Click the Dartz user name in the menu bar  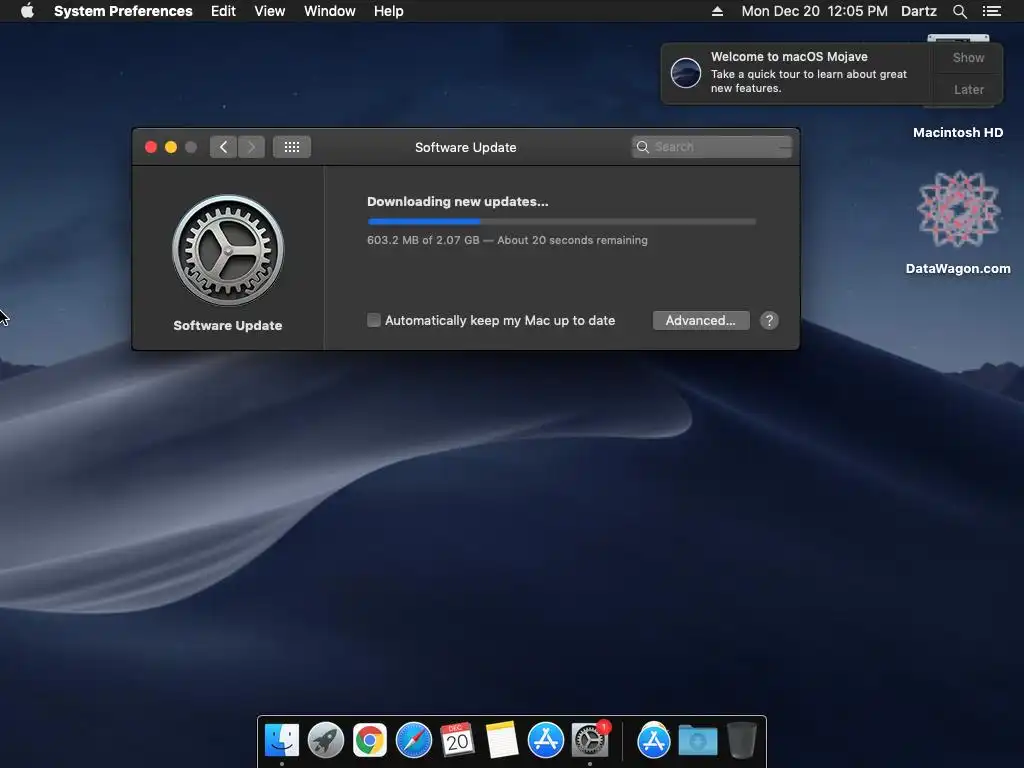918,11
